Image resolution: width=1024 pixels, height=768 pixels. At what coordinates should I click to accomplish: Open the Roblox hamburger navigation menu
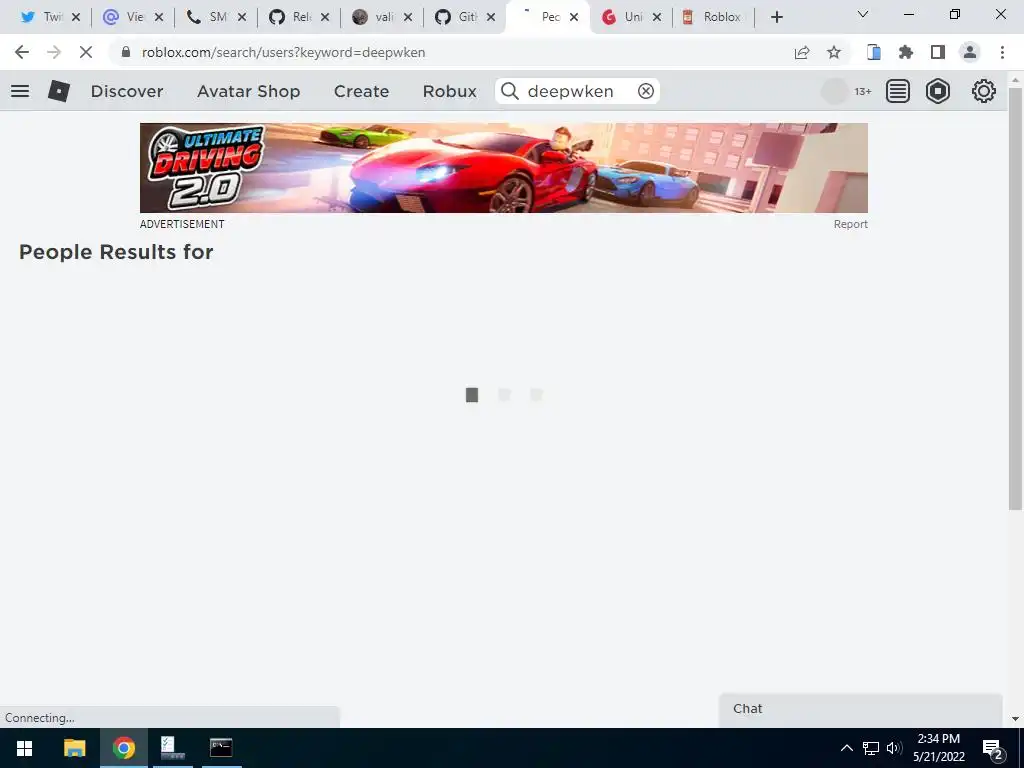pyautogui.click(x=20, y=91)
